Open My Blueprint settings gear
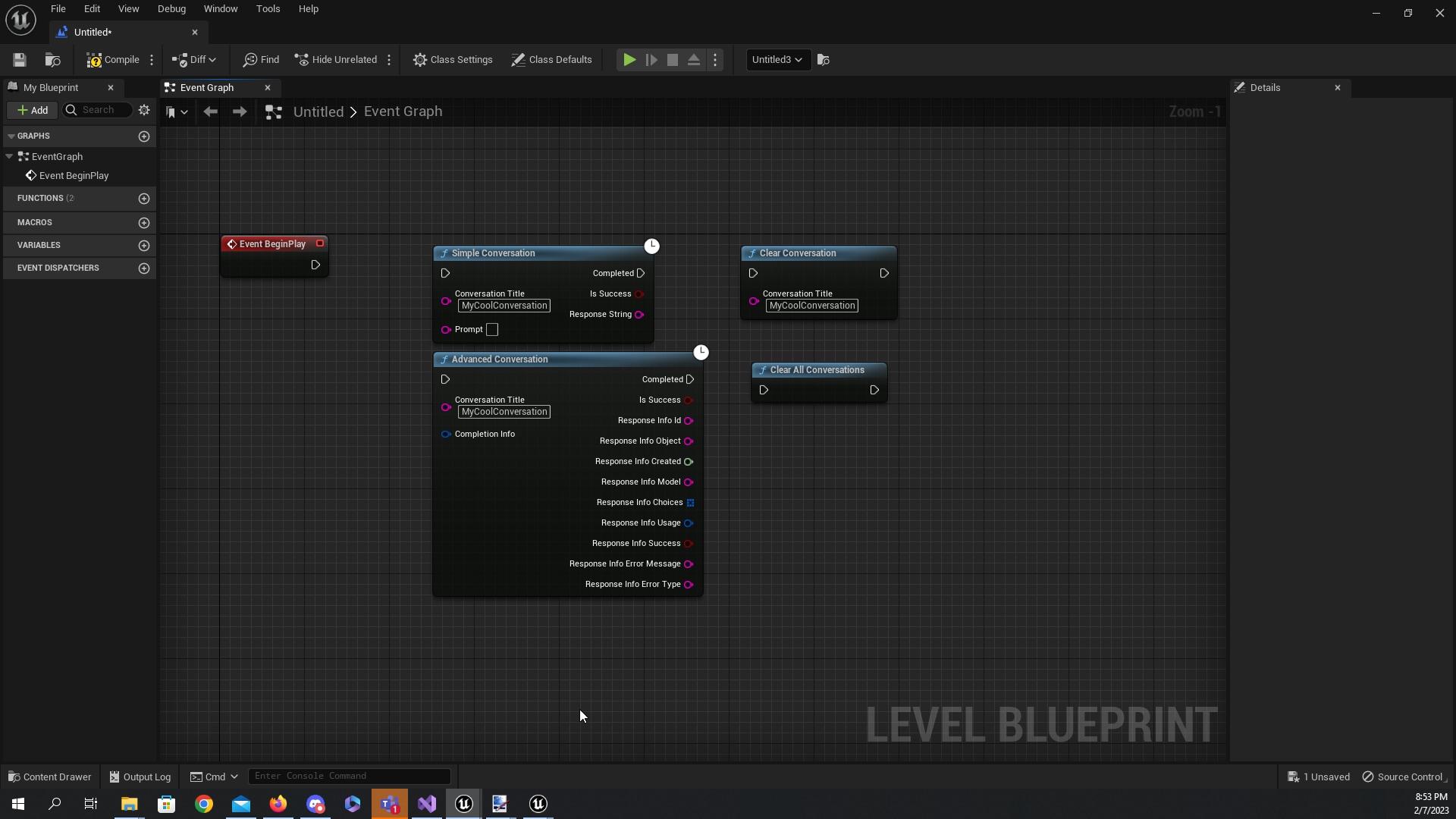 tap(144, 110)
